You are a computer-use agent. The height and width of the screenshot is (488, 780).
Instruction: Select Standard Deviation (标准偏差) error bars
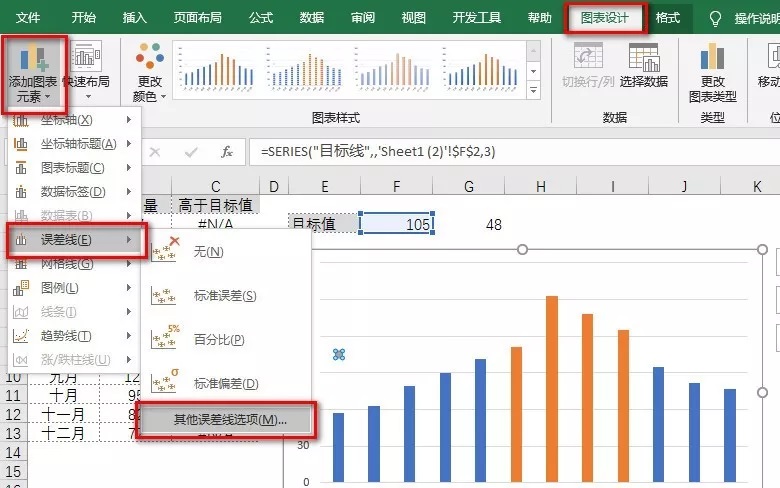[224, 383]
